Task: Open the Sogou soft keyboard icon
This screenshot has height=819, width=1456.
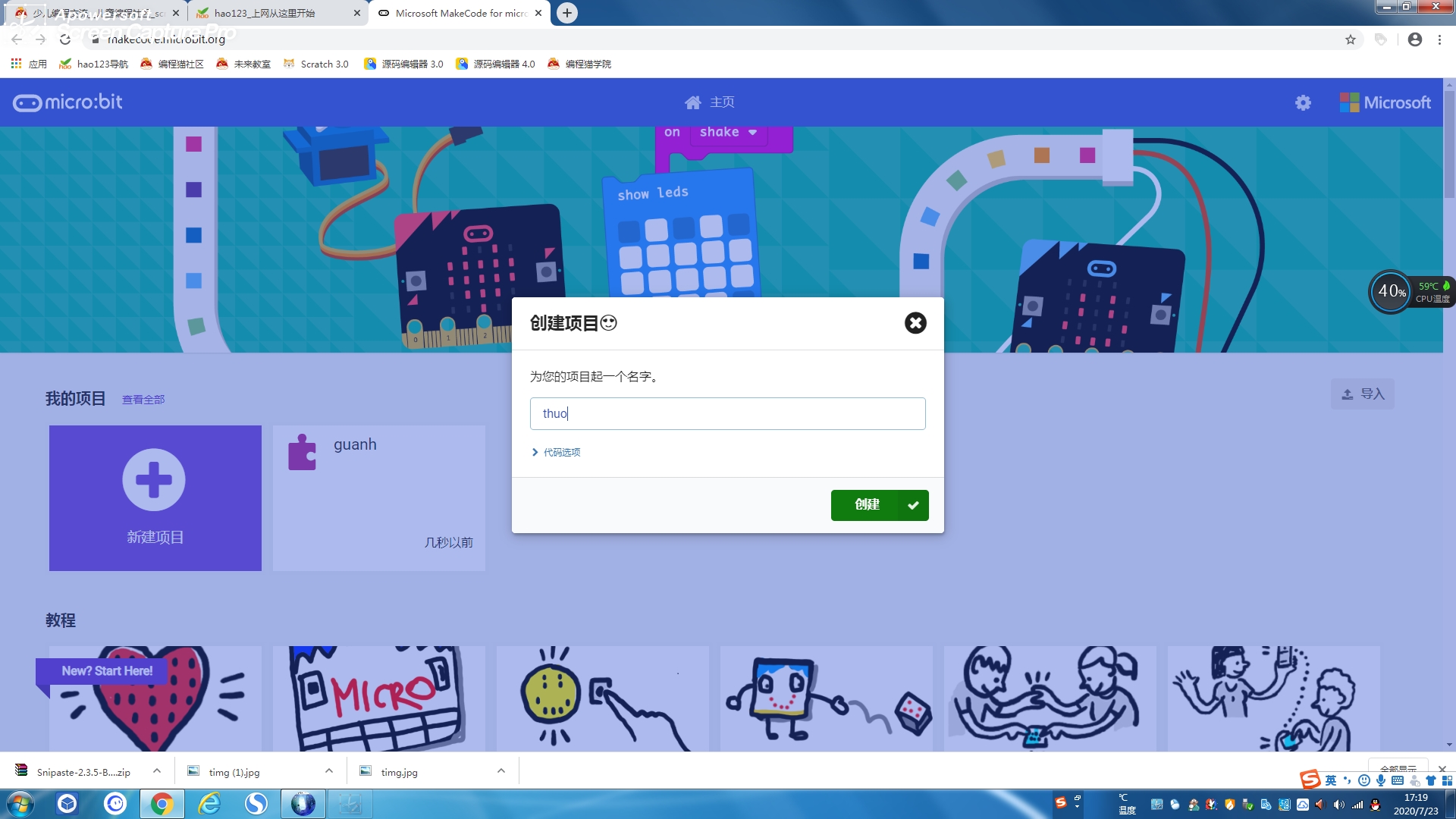Action: 1398,780
